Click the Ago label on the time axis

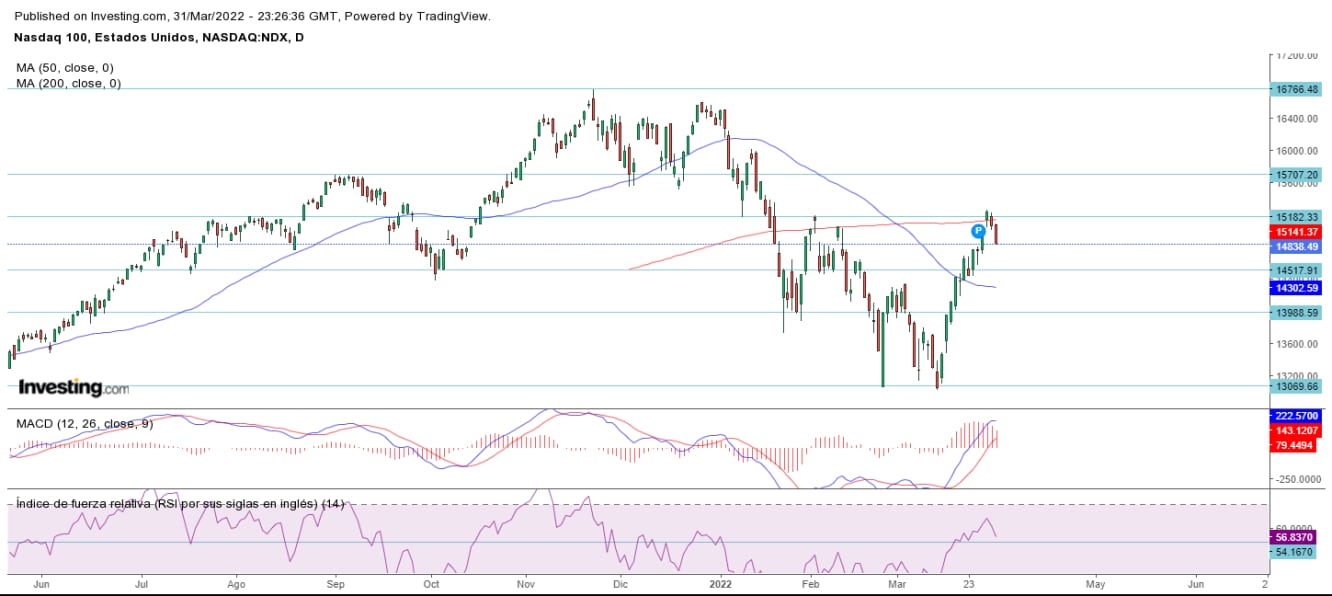pyautogui.click(x=236, y=582)
